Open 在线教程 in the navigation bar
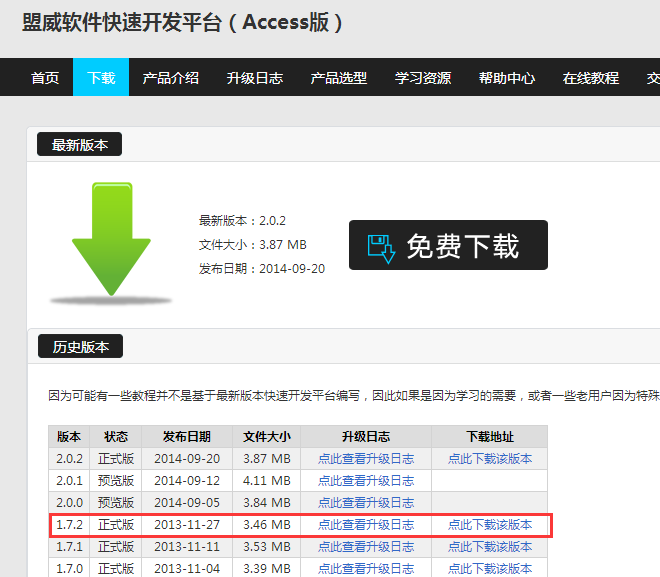The width and height of the screenshot is (660, 577). click(x=591, y=78)
